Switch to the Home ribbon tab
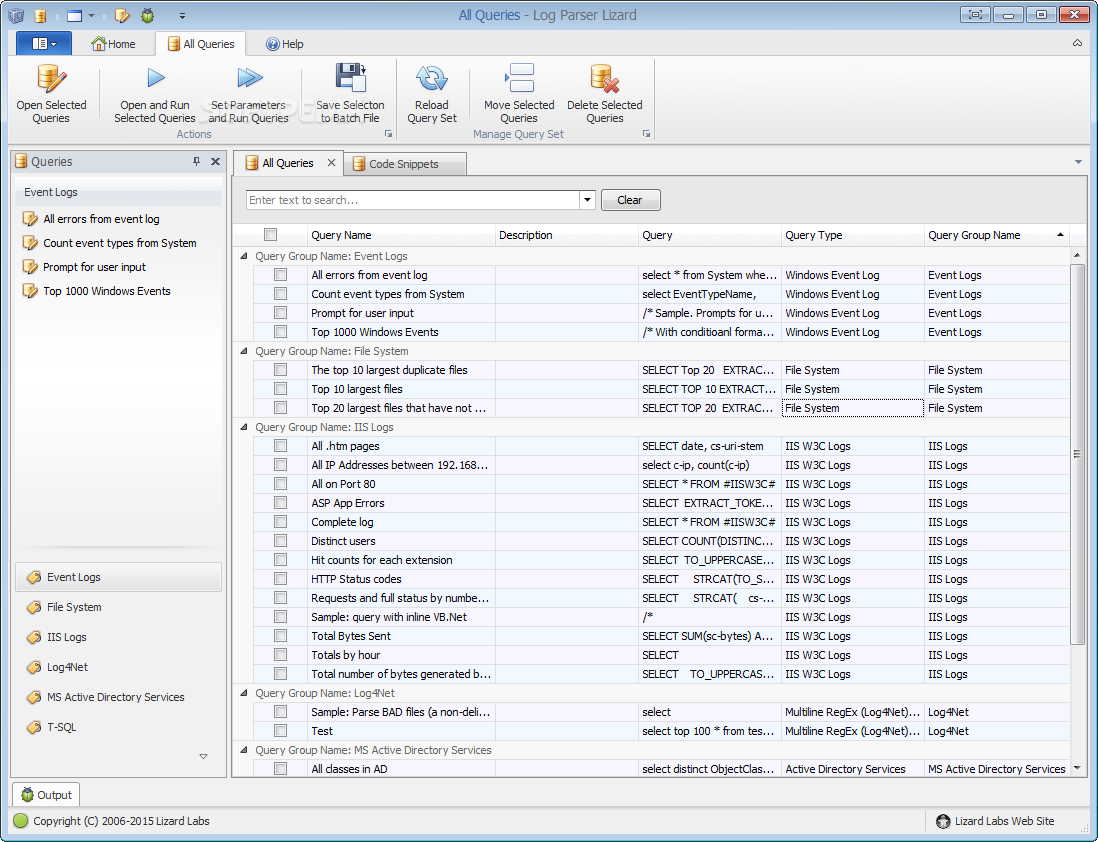1098x842 pixels. [113, 44]
